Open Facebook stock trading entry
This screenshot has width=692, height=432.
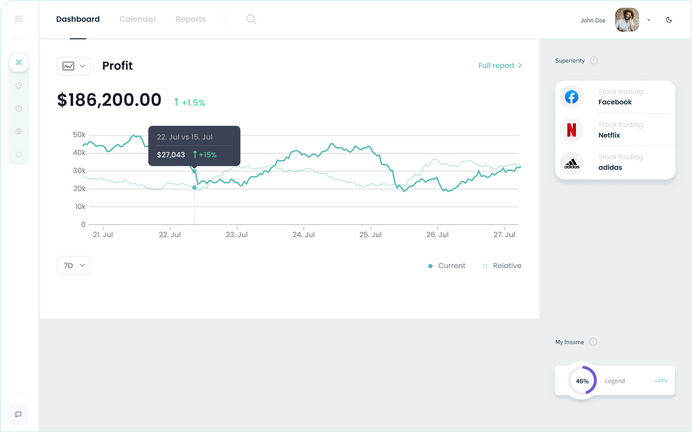615,97
